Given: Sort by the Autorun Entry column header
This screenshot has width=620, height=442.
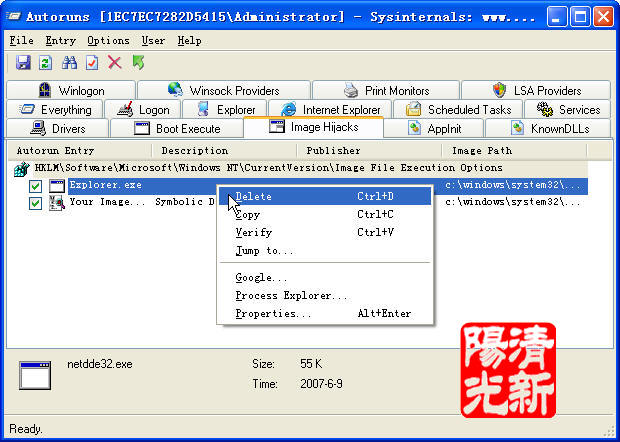Looking at the screenshot, I should [80, 150].
